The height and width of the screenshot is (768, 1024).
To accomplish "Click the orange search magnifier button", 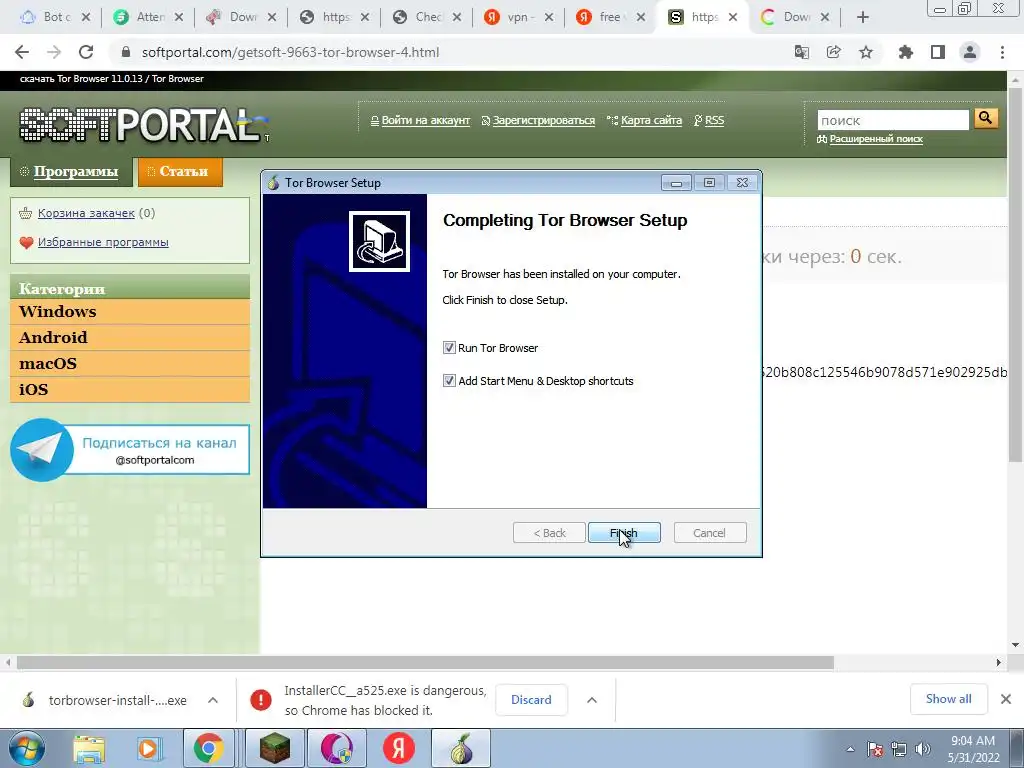I will 986,118.
